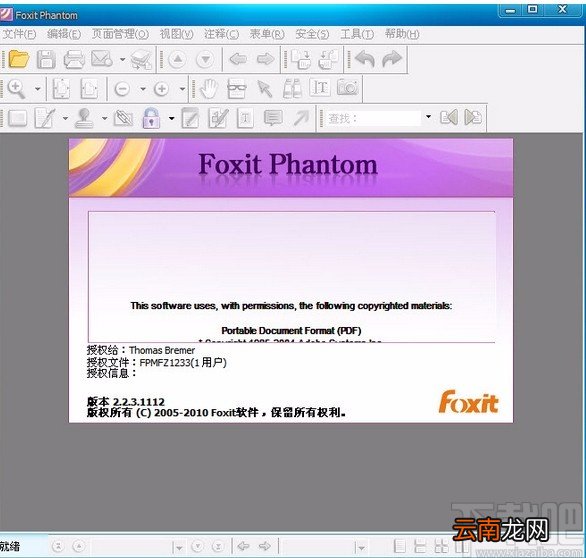Open the email icon dropdown arrow
This screenshot has height=558, width=586.
pyautogui.click(x=122, y=59)
